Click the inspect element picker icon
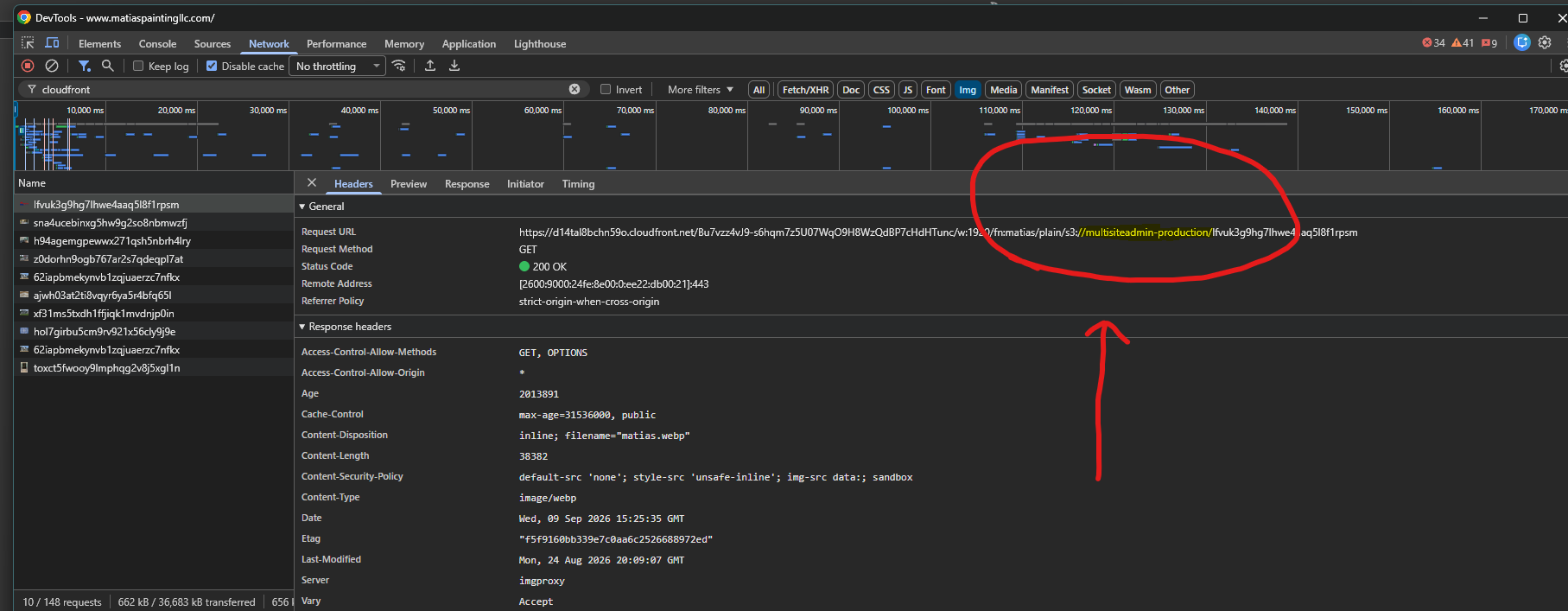Screen dimensions: 1568x611 point(28,43)
